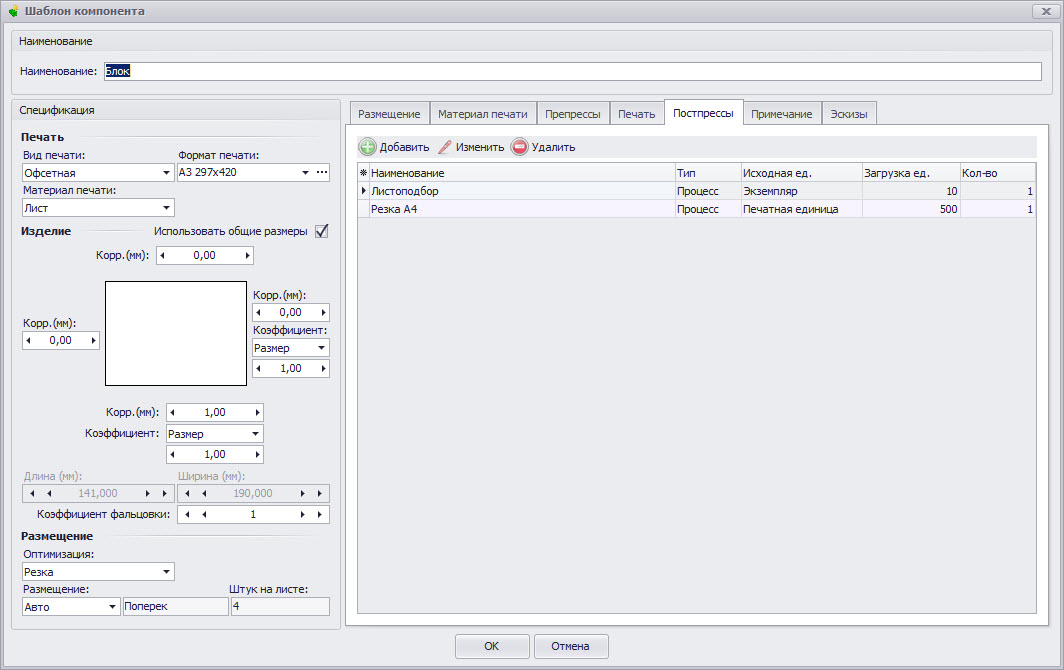Open the Материал печати tab

point(482,114)
